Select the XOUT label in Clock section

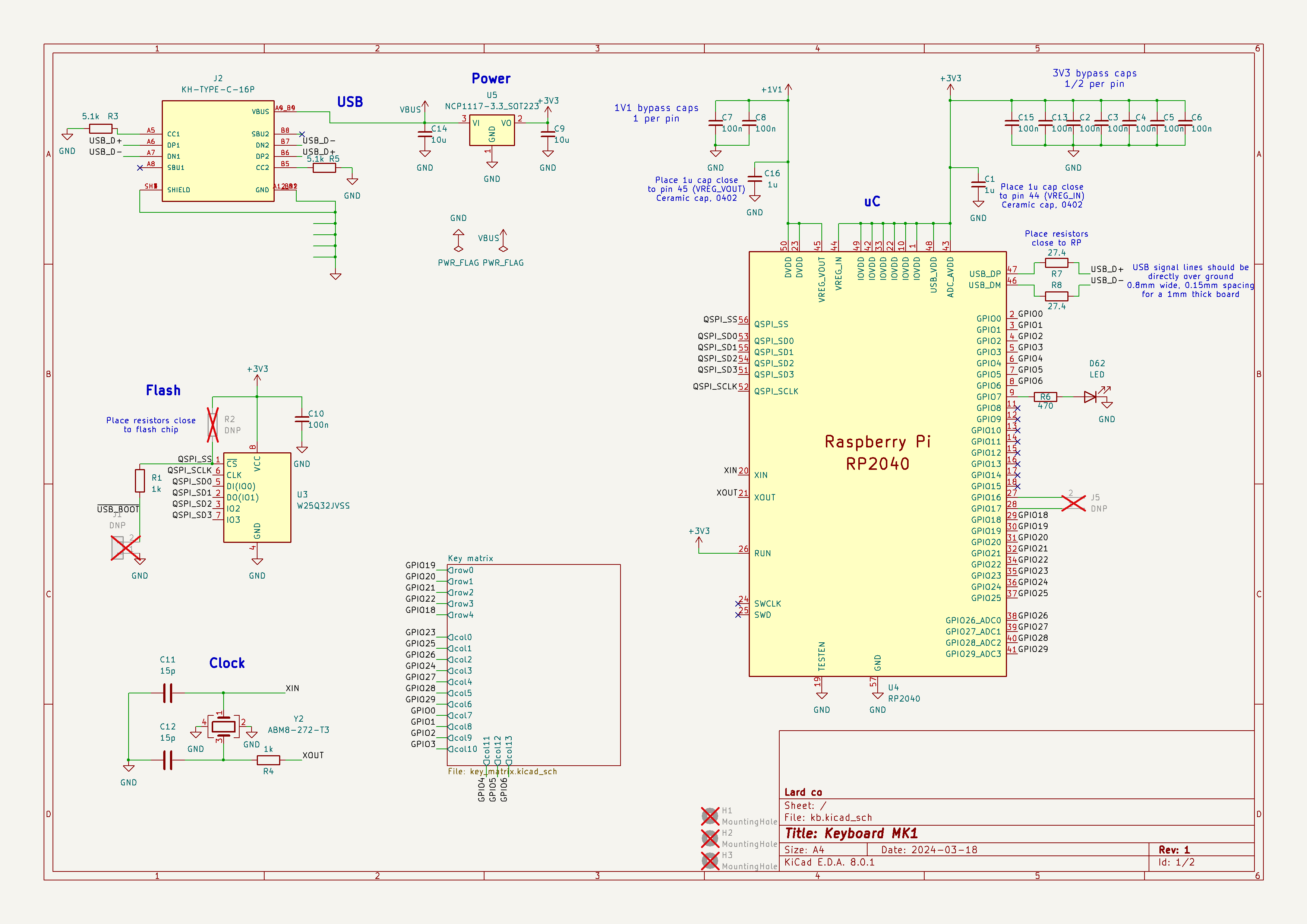(x=313, y=755)
